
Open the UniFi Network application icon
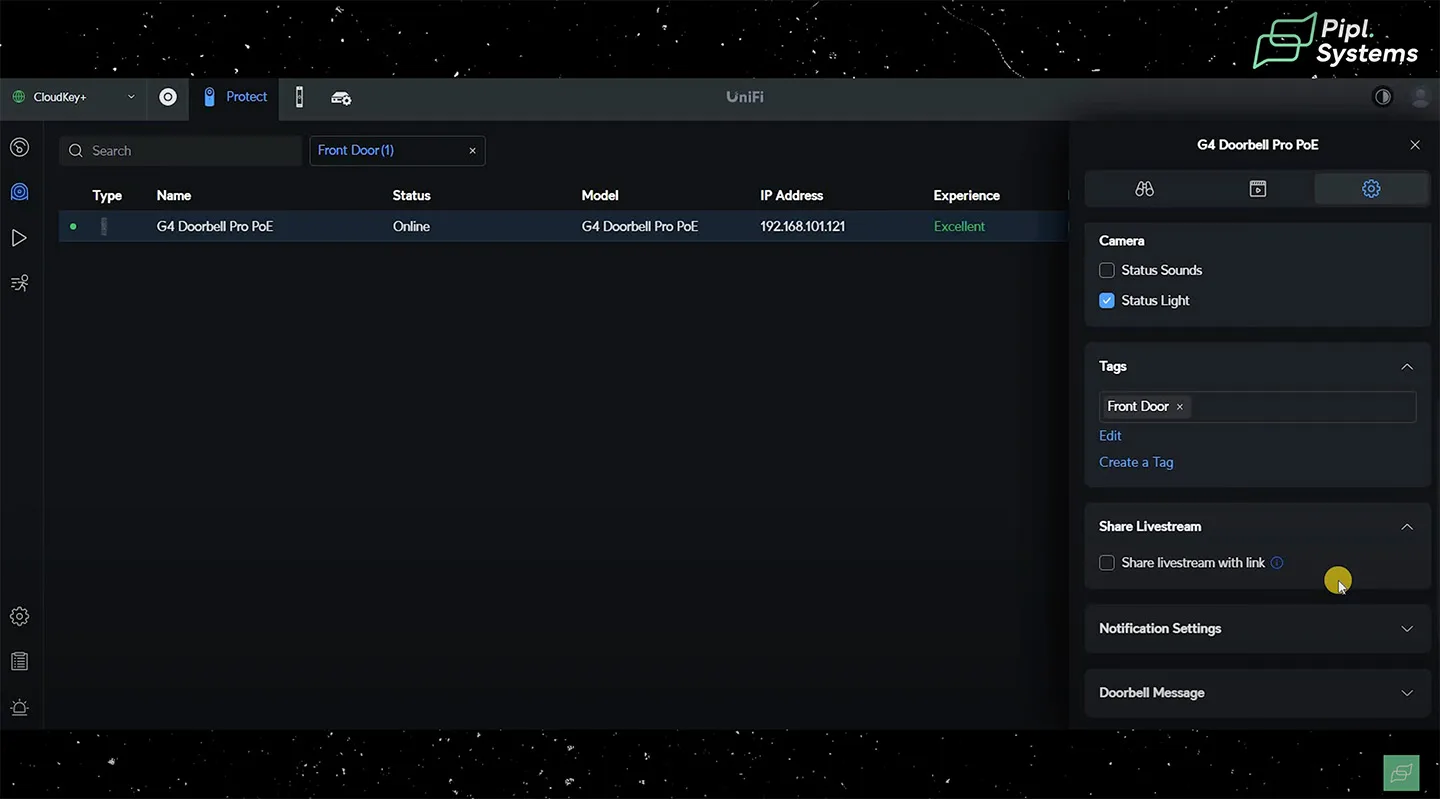click(x=168, y=97)
